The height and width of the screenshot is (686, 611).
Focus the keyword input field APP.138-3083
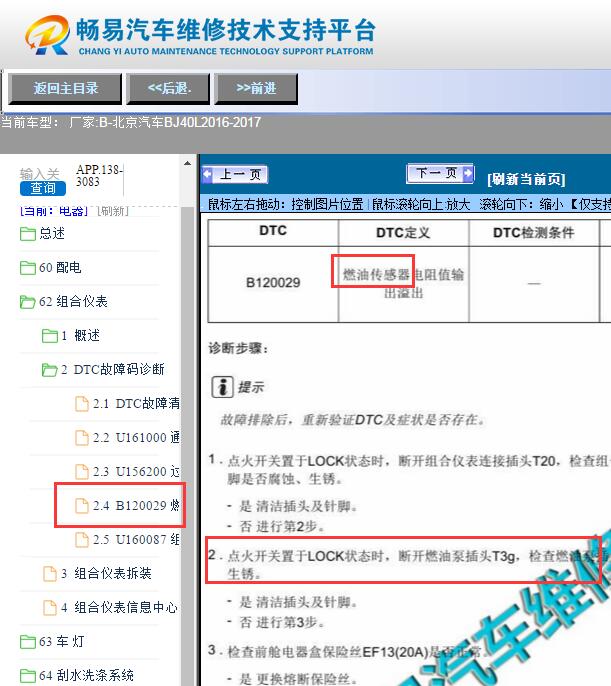pyautogui.click(x=99, y=180)
